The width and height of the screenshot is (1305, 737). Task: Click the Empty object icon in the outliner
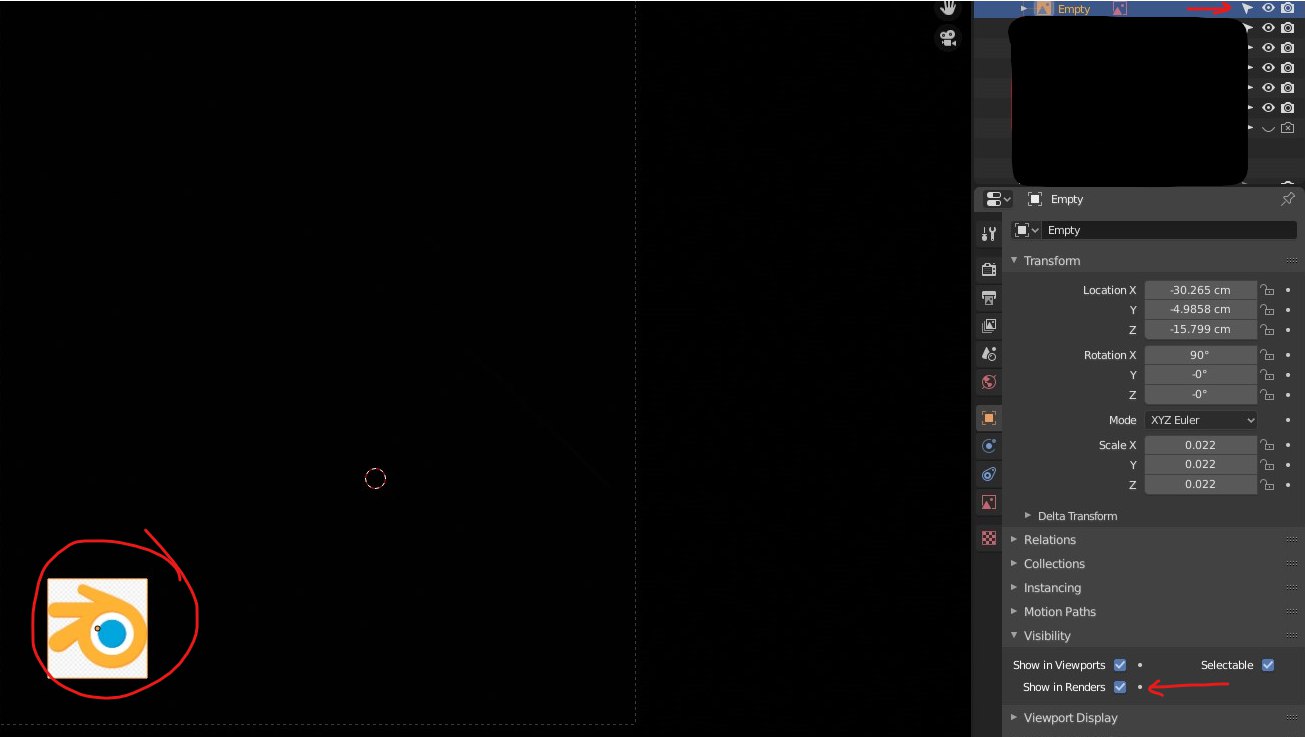click(x=1044, y=8)
